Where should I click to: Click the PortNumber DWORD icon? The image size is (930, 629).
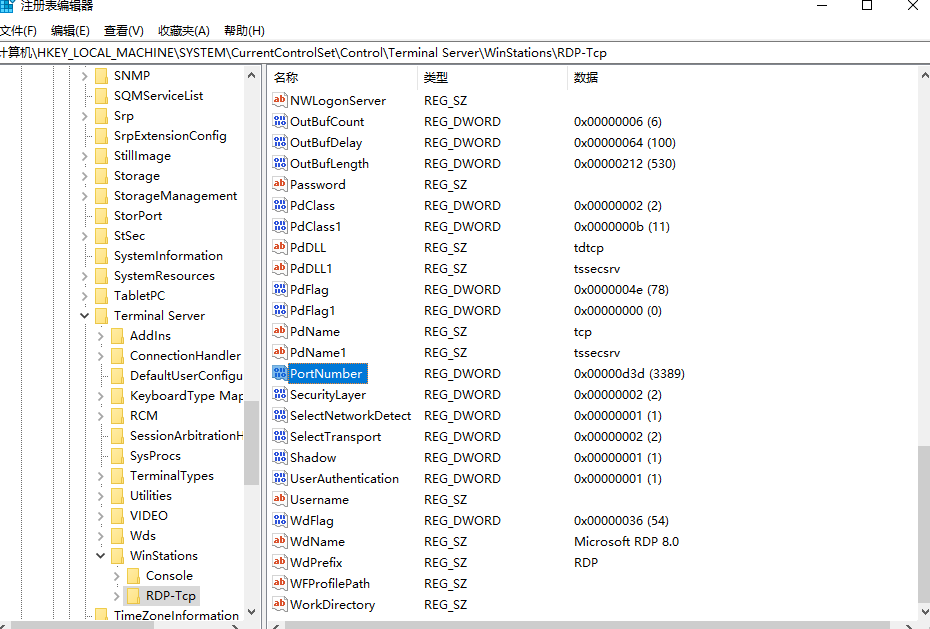point(280,373)
